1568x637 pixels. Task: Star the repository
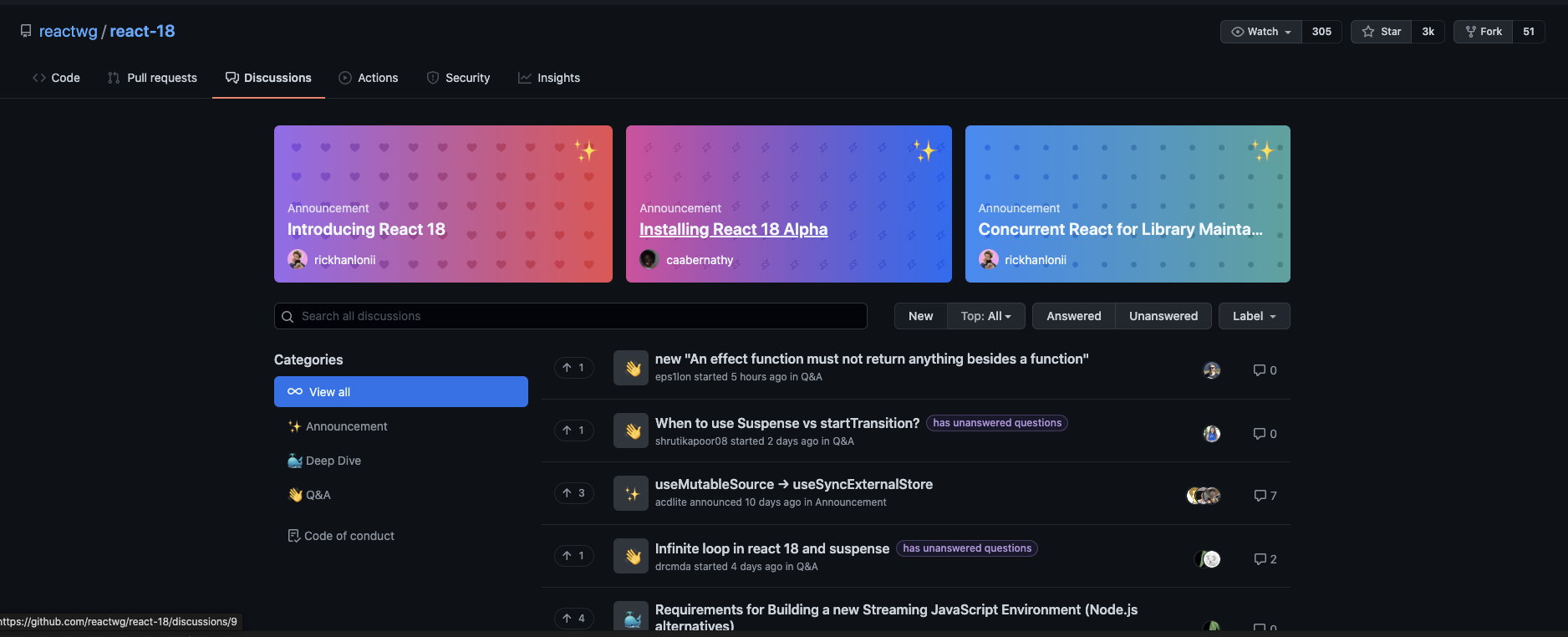pos(1382,32)
